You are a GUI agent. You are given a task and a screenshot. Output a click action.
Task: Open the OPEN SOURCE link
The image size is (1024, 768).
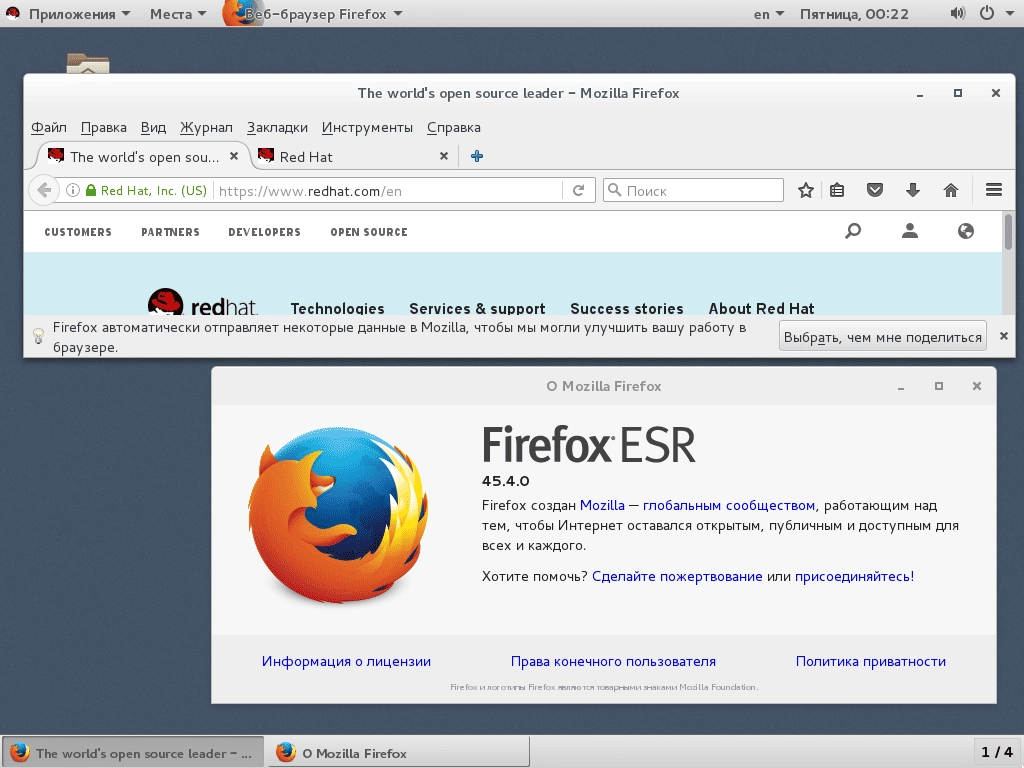click(x=369, y=232)
